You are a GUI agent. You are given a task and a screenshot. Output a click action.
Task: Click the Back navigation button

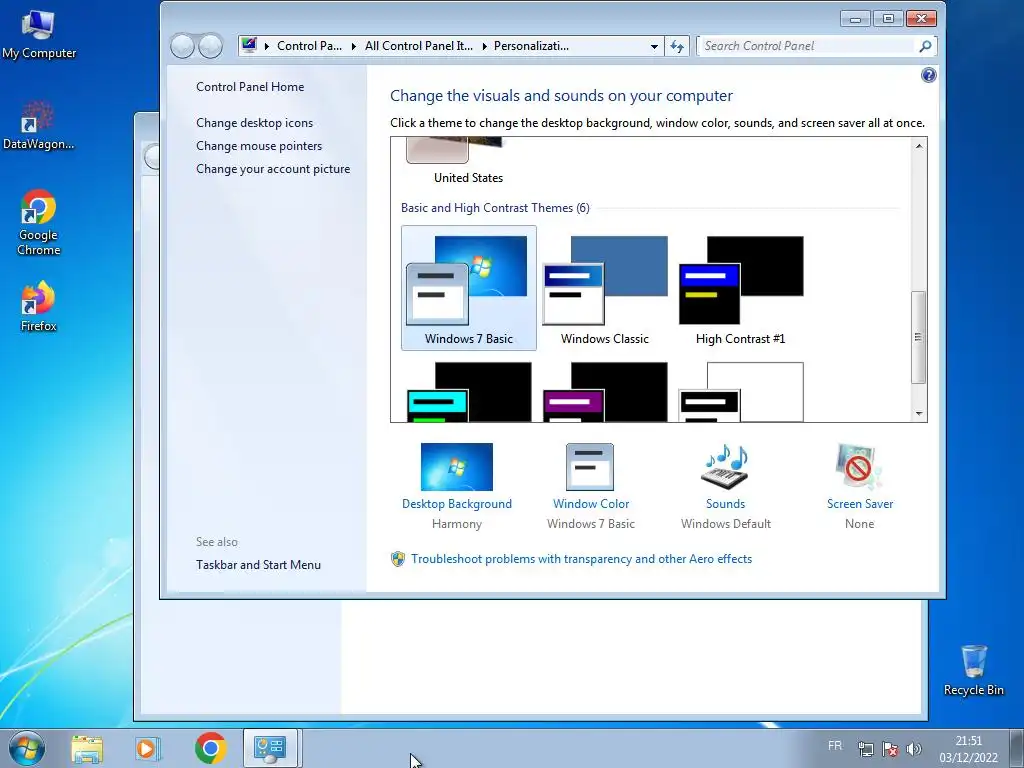(182, 46)
